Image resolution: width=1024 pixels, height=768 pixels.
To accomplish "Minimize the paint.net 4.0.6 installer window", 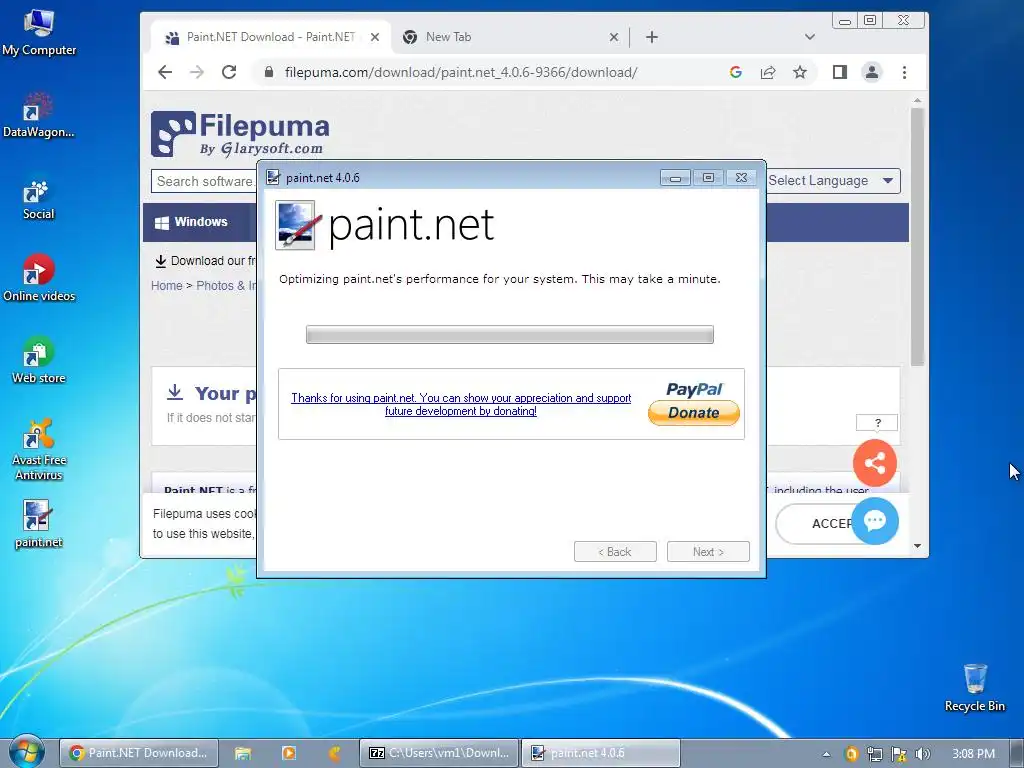I will [675, 178].
